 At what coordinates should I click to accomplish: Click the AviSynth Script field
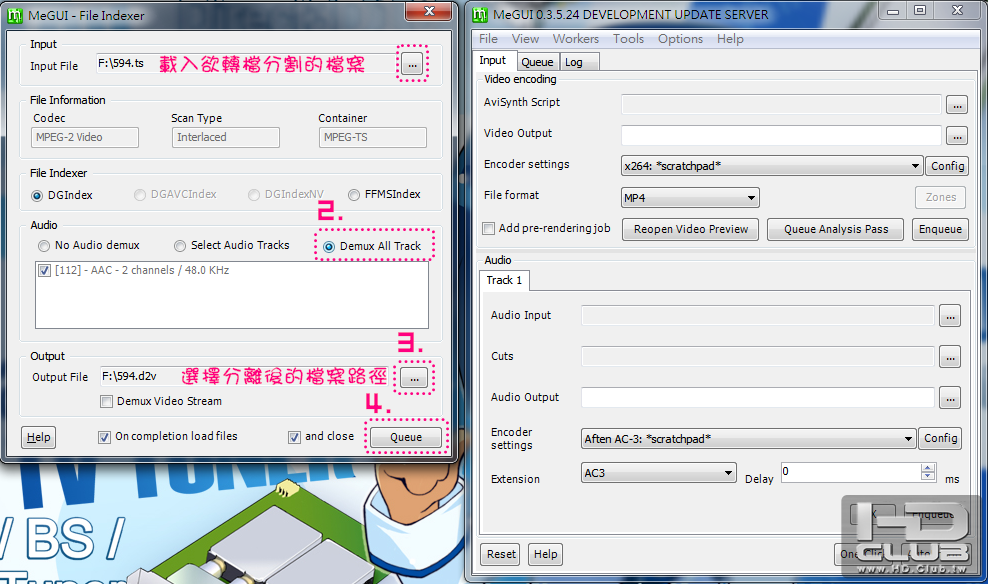click(x=781, y=105)
